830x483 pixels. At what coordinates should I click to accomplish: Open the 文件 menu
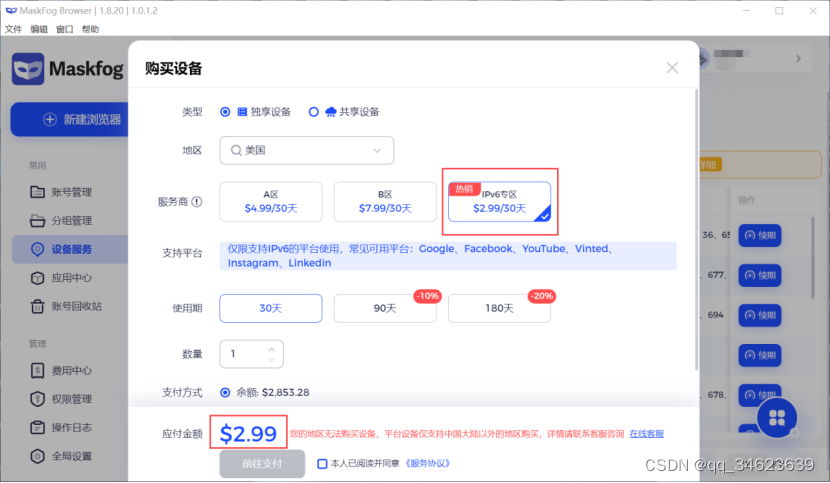[13, 29]
